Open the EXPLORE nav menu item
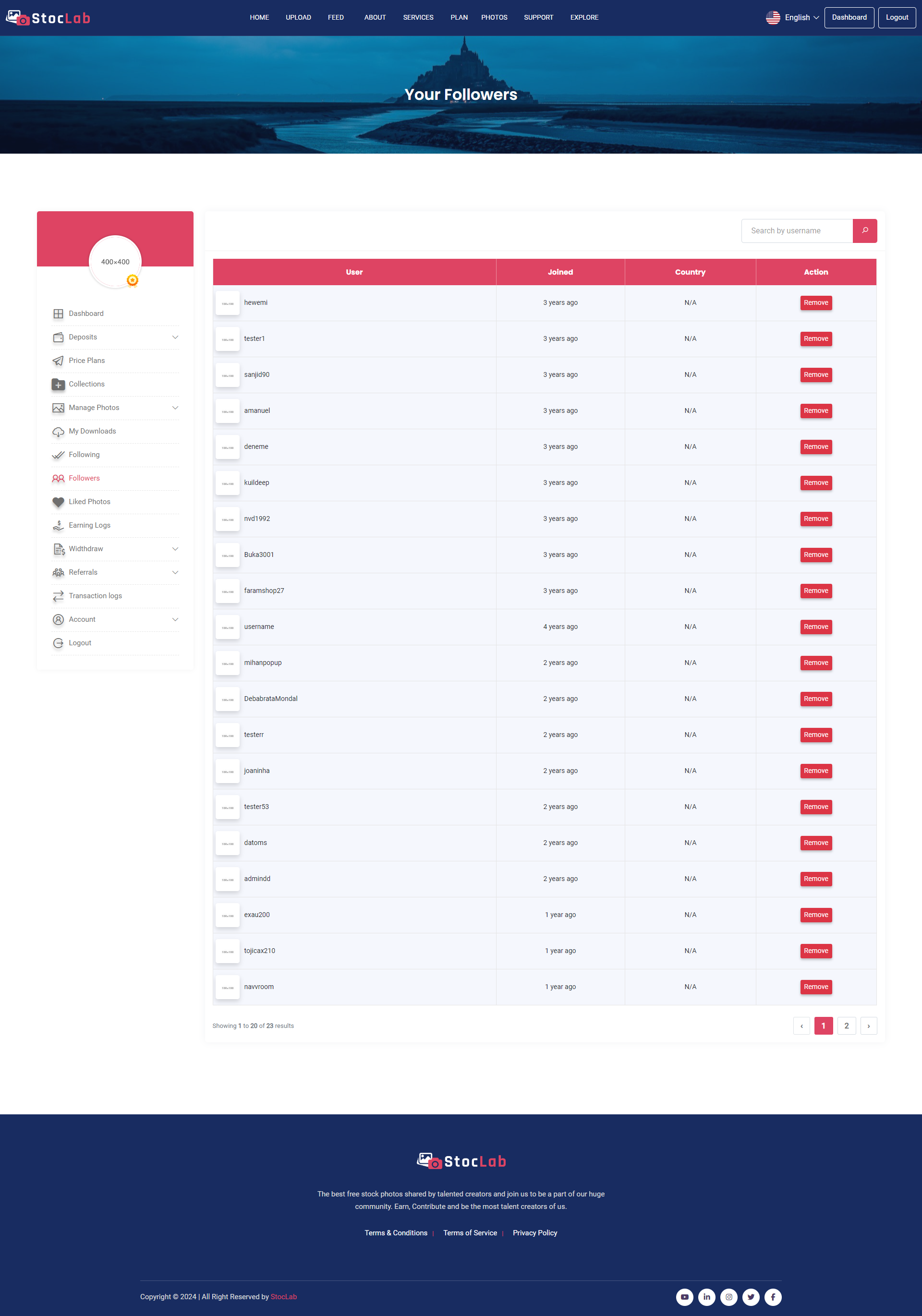This screenshot has width=922, height=1316. point(584,18)
